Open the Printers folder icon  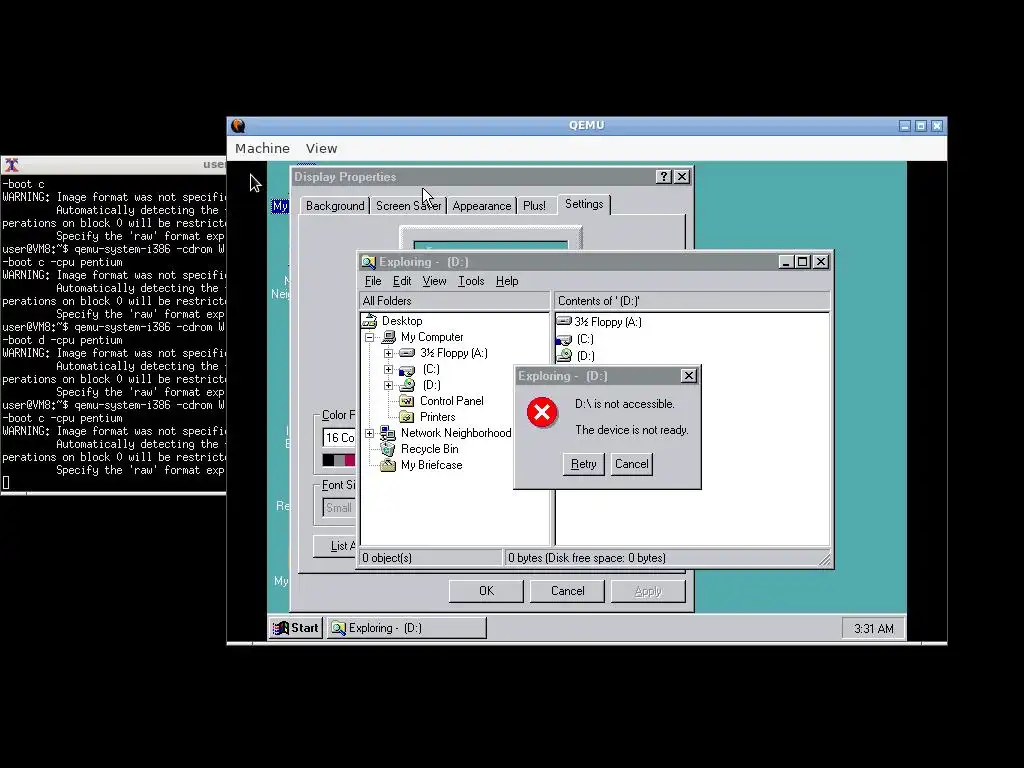[x=407, y=417]
